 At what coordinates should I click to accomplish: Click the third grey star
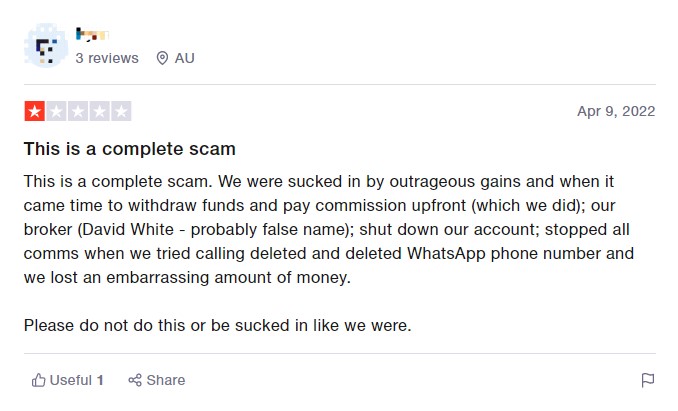click(78, 111)
